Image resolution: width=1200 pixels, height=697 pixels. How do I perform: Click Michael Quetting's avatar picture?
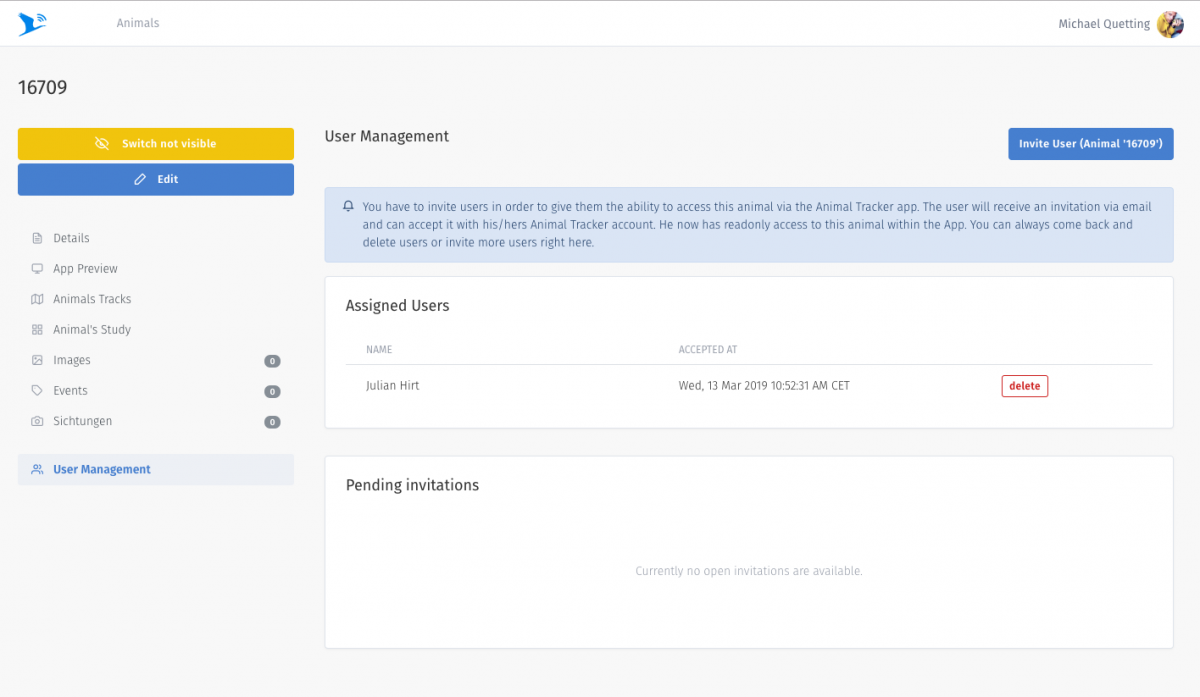tap(1170, 24)
